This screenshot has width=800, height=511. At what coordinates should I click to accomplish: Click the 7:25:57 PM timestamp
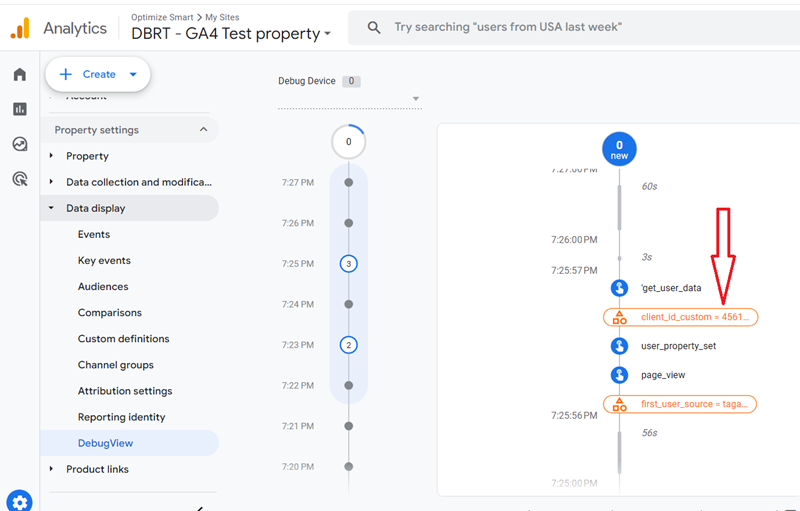[x=574, y=270]
